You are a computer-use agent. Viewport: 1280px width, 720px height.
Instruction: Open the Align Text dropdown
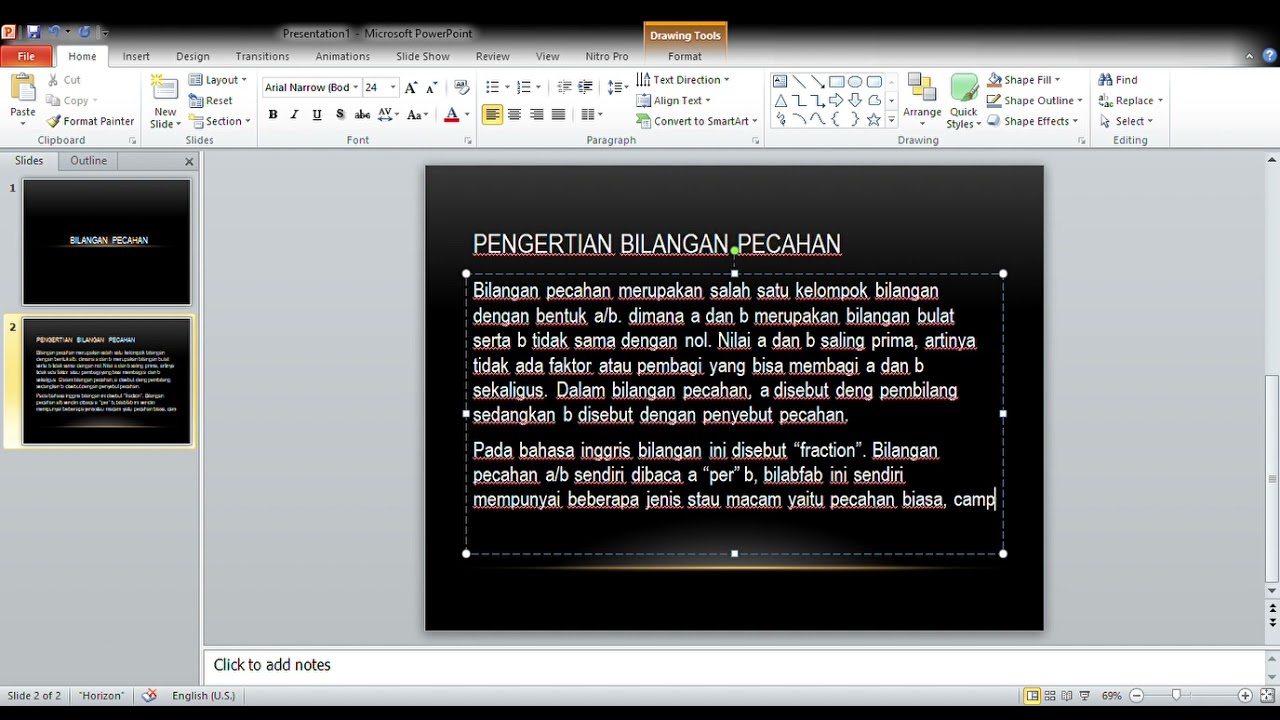(673, 101)
